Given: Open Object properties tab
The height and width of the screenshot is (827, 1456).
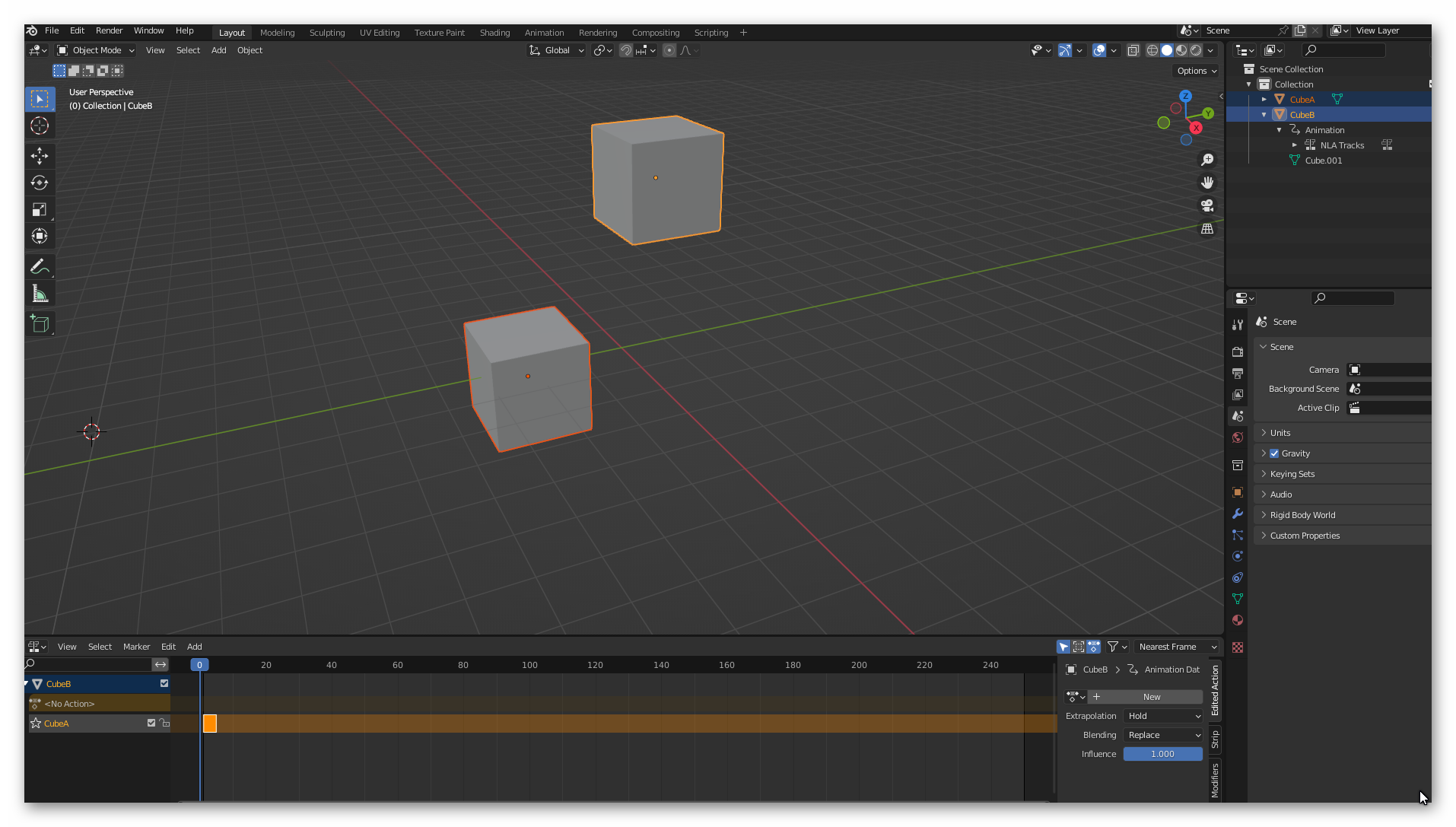Looking at the screenshot, I should [x=1238, y=492].
